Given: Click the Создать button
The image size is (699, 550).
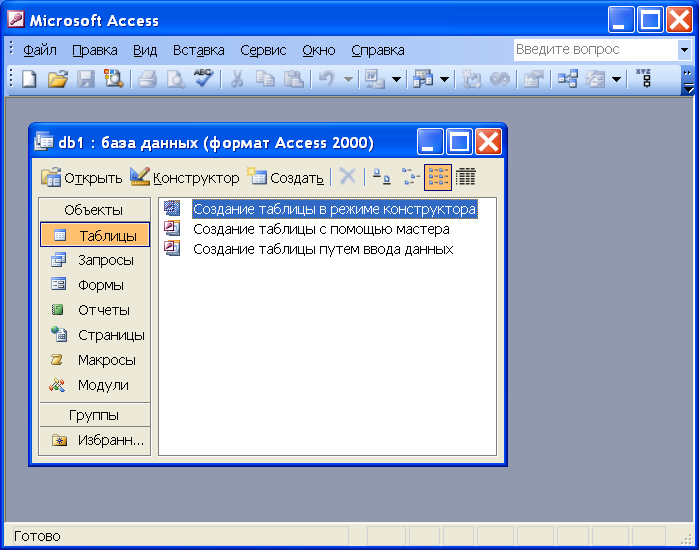Looking at the screenshot, I should (285, 177).
